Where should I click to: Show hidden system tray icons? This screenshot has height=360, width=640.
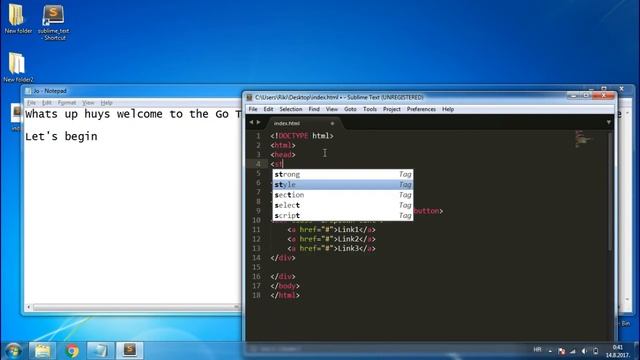[x=550, y=351]
